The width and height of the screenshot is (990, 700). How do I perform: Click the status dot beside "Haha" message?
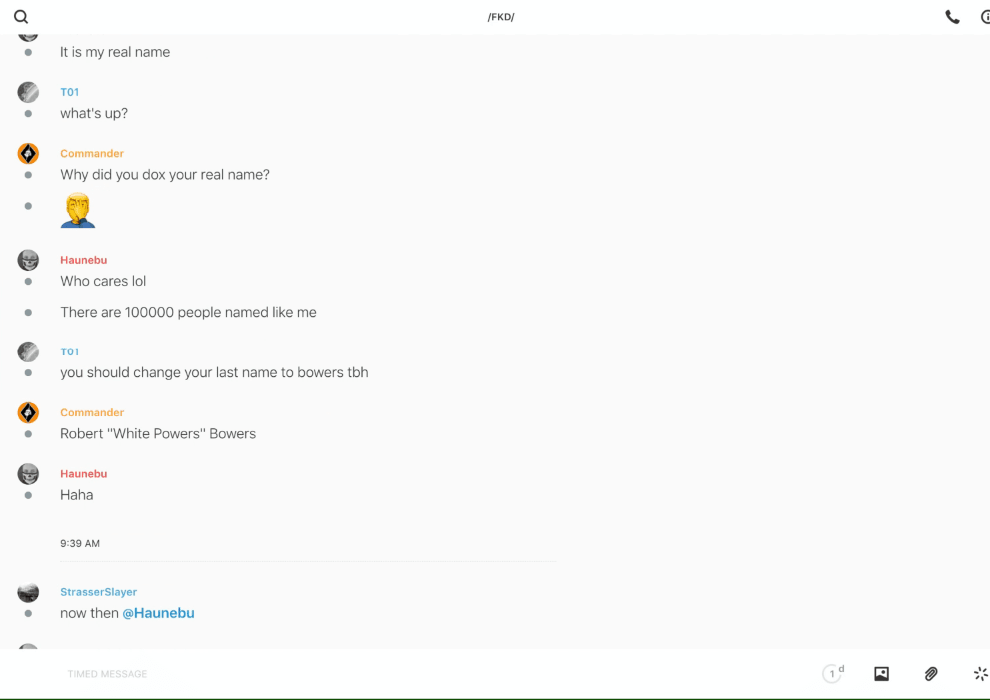[x=28, y=495]
